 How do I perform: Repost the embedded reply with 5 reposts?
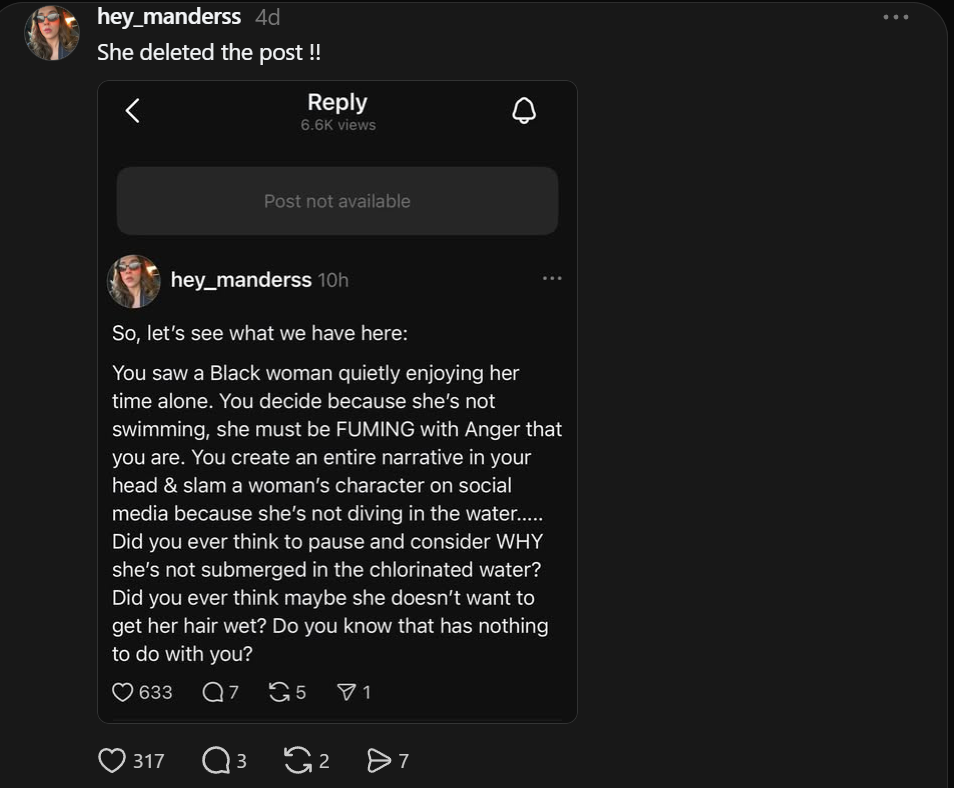[279, 692]
